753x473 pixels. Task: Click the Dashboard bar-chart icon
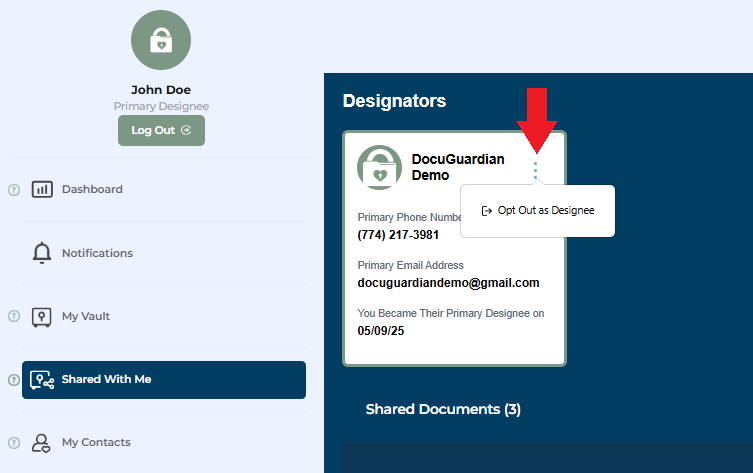point(42,189)
